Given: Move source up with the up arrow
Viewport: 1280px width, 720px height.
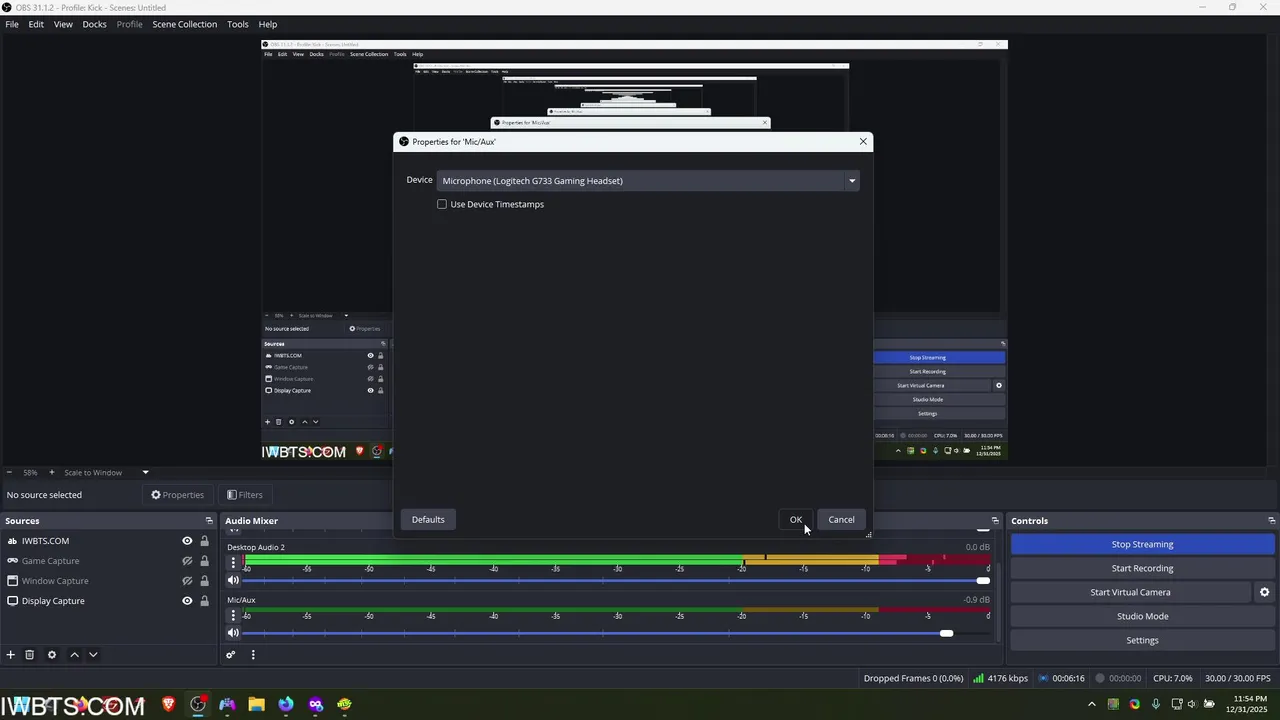Looking at the screenshot, I should click(x=74, y=655).
